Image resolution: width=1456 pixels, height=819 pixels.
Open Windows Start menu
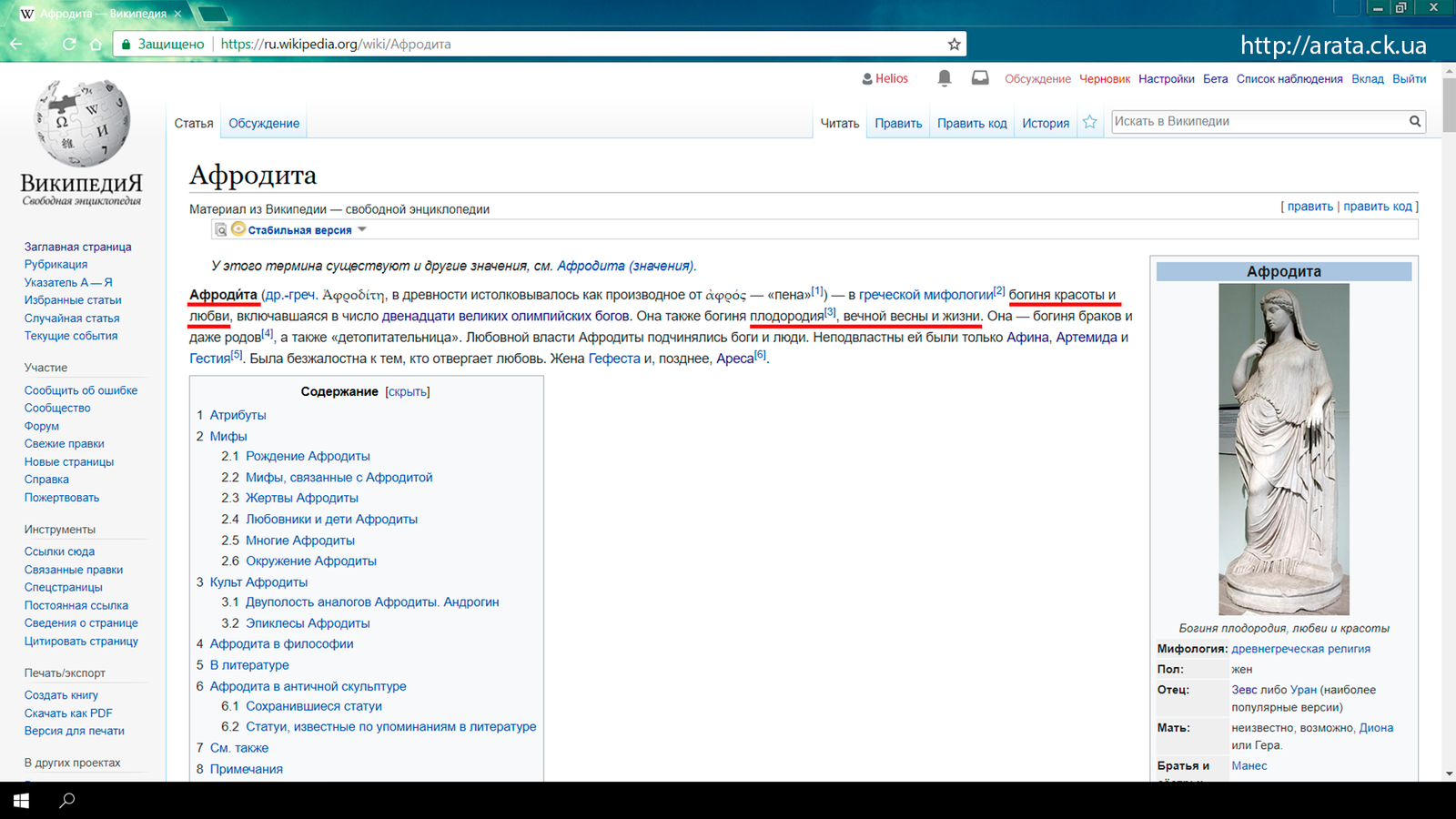pyautogui.click(x=21, y=801)
